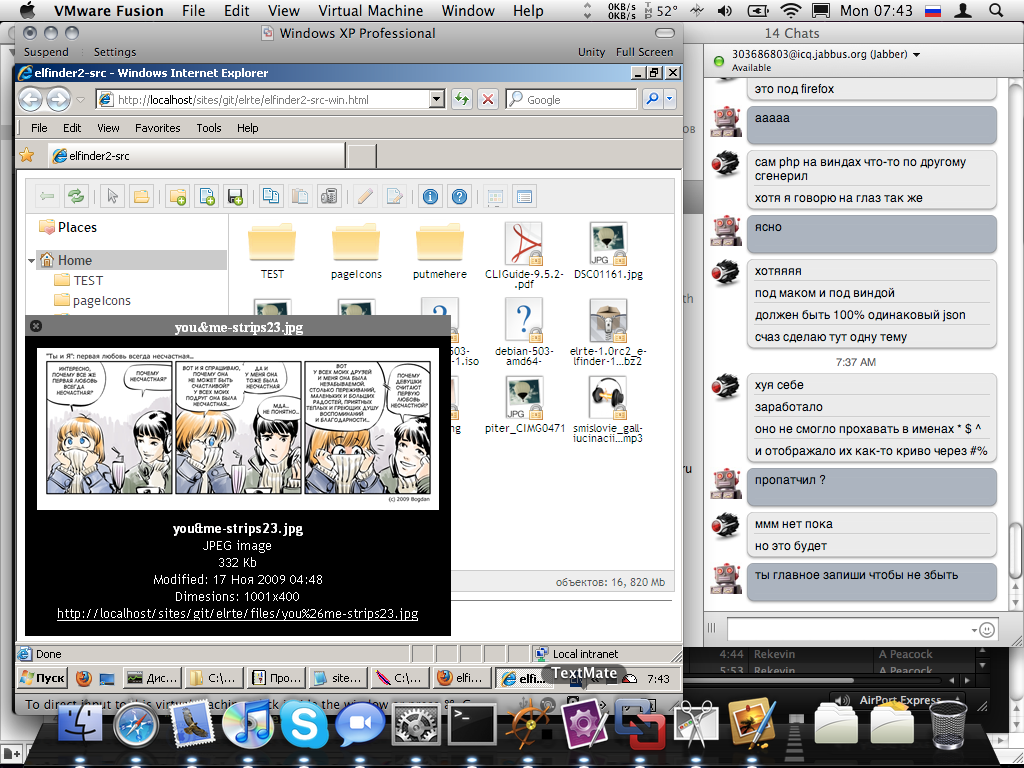Click the edit document icon in elFinder

pos(394,196)
